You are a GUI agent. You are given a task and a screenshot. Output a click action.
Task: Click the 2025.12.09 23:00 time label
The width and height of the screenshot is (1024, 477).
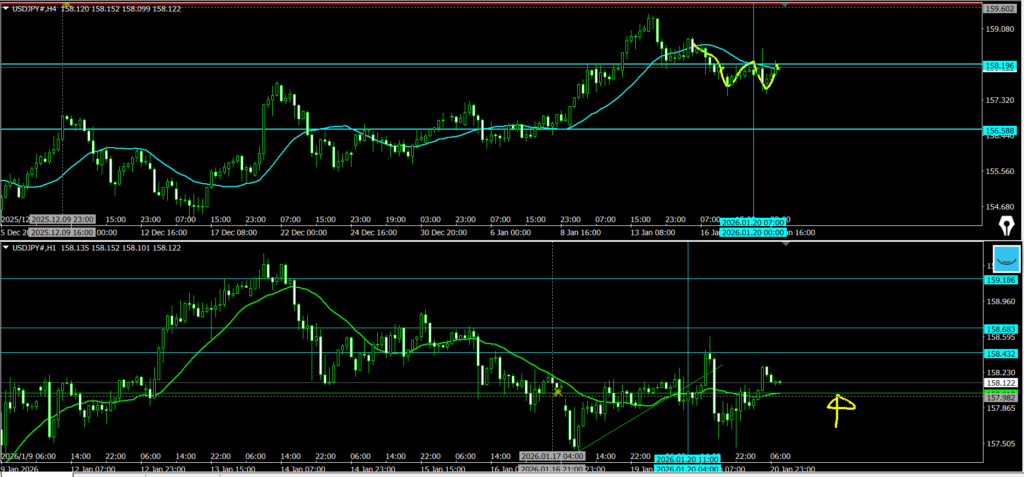click(62, 219)
